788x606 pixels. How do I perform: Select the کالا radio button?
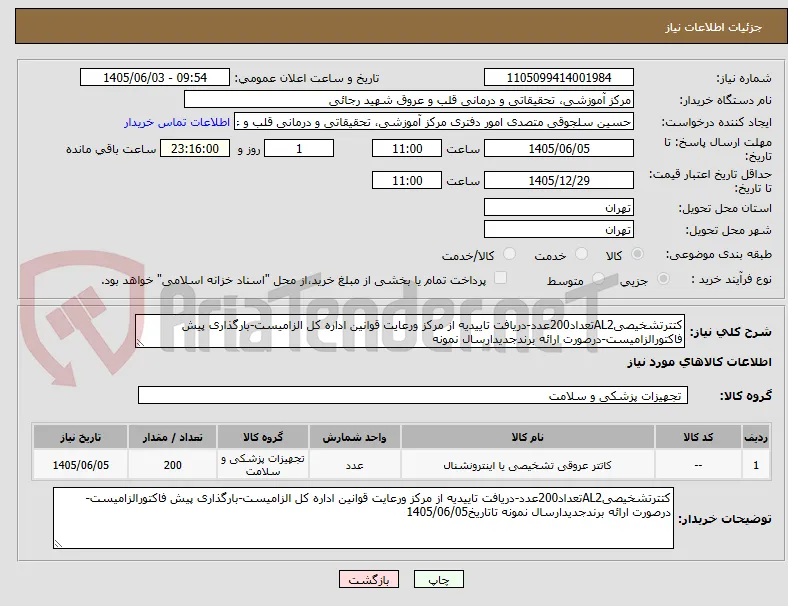637,254
